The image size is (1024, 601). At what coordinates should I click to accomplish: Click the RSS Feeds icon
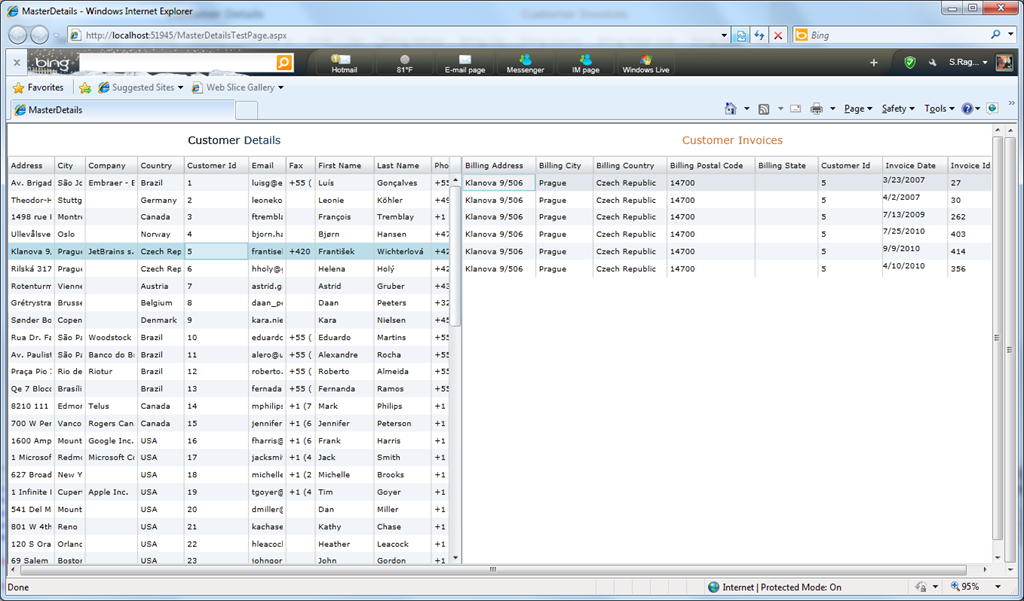tap(763, 109)
